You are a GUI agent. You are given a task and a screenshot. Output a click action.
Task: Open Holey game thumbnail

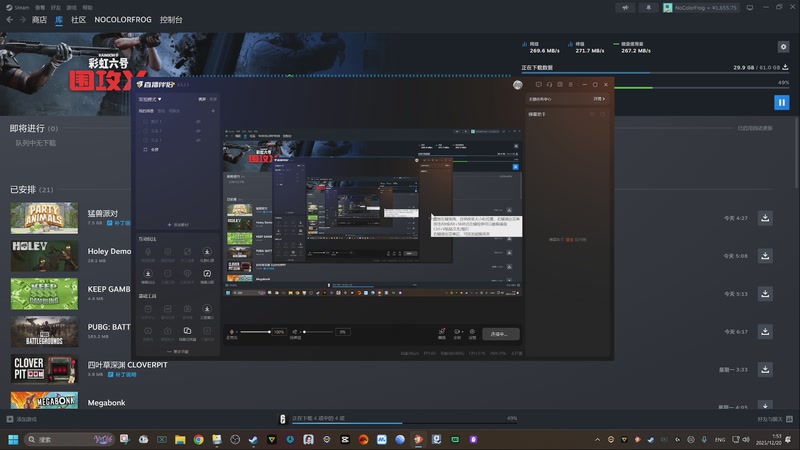tap(44, 256)
